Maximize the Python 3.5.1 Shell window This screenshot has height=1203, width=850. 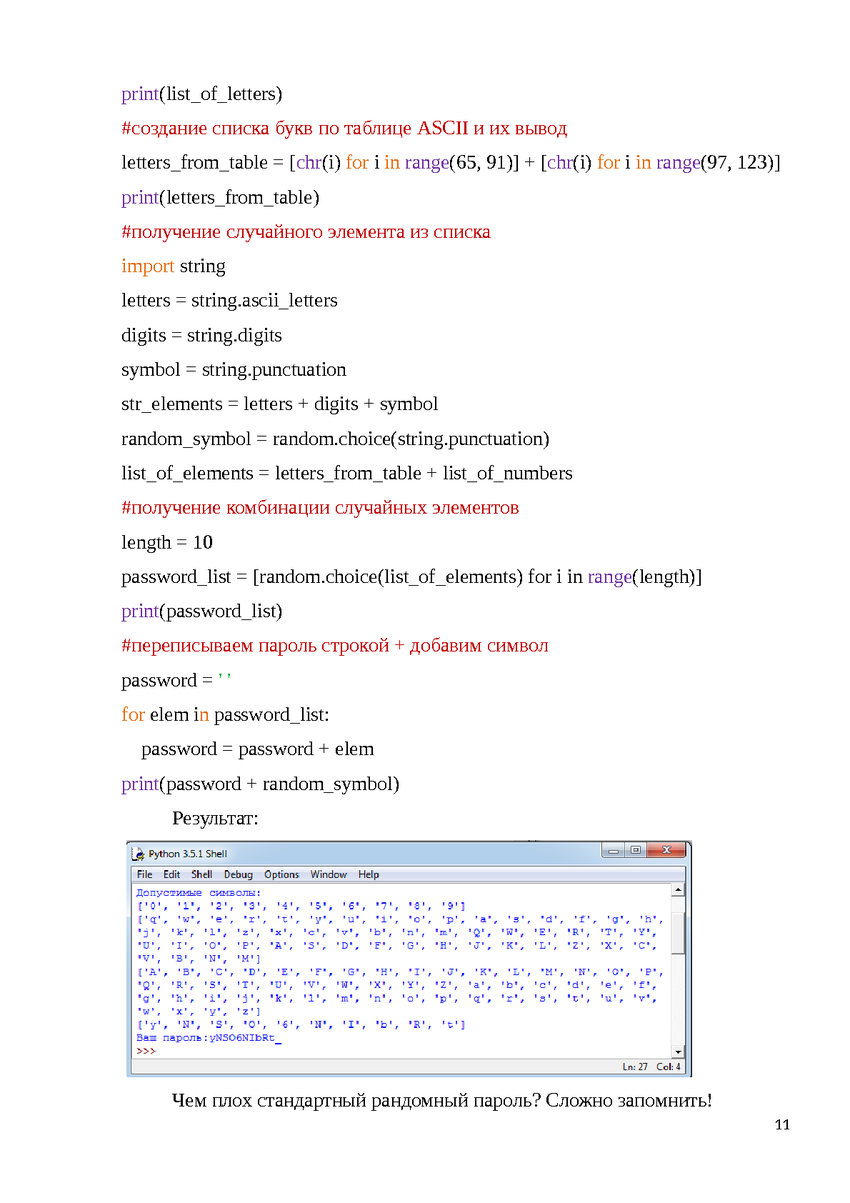click(635, 851)
